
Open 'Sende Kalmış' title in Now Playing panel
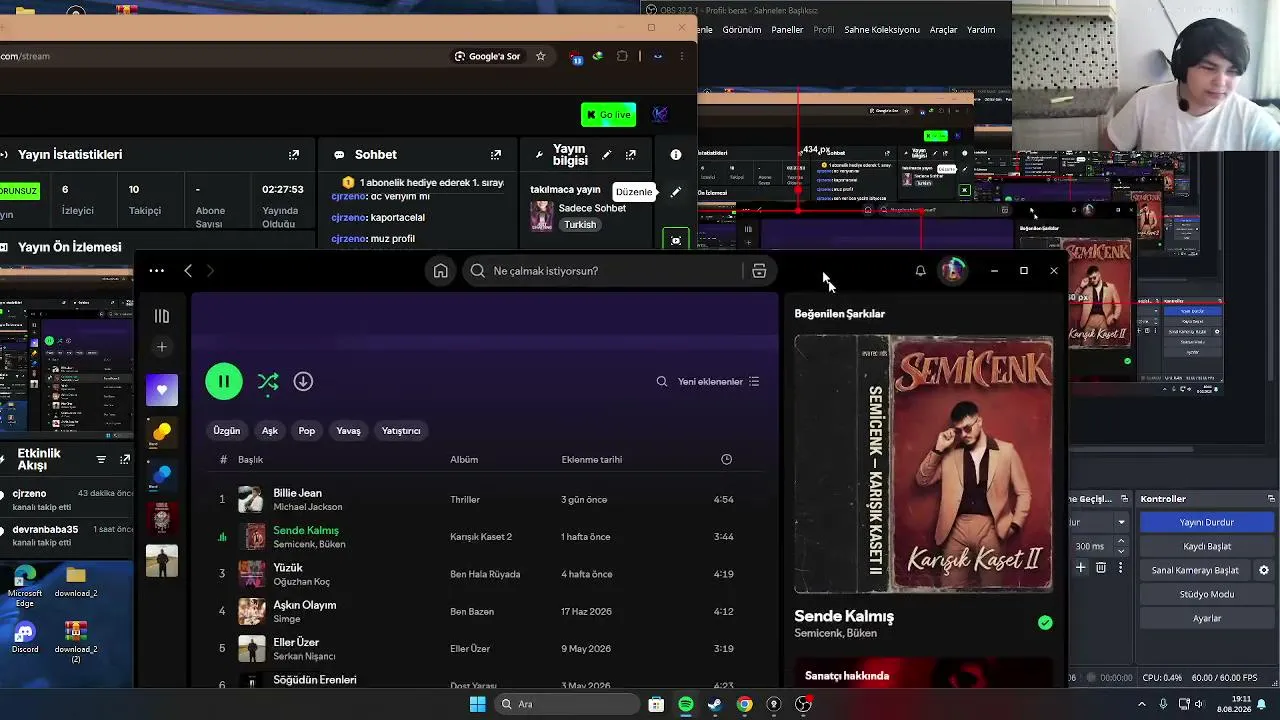coord(844,616)
